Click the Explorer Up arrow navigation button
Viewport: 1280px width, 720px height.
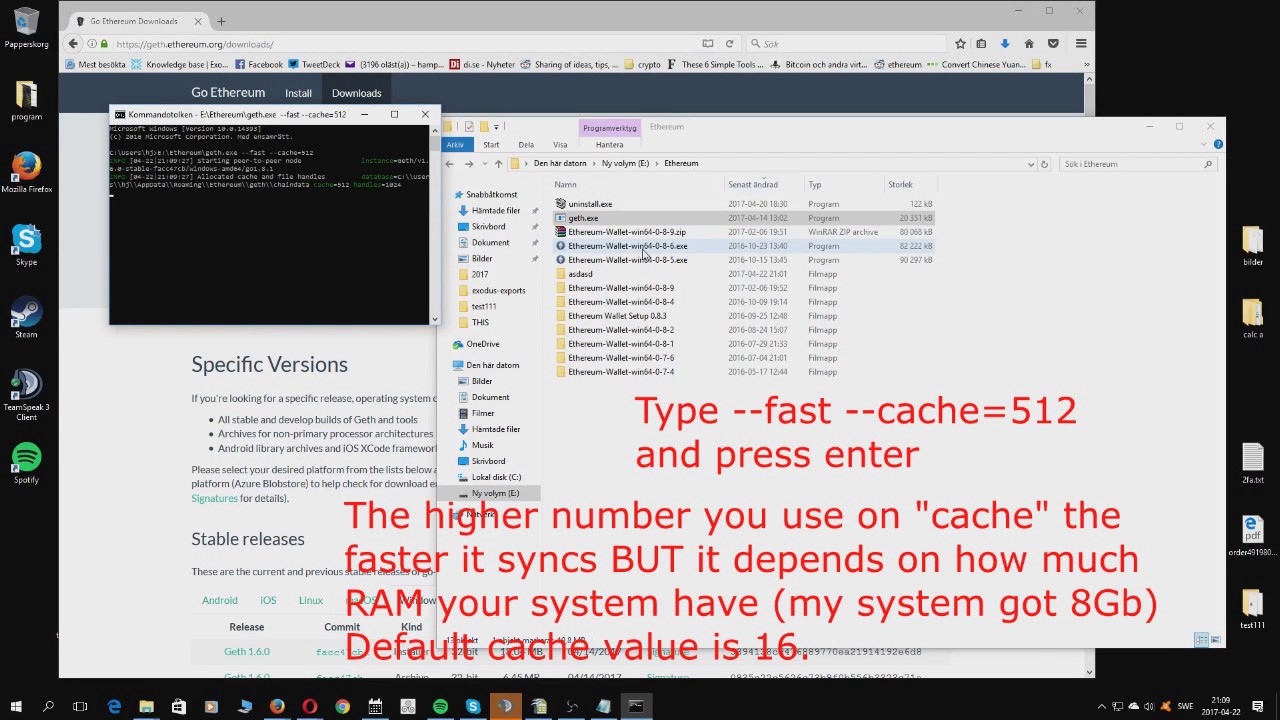[498, 164]
